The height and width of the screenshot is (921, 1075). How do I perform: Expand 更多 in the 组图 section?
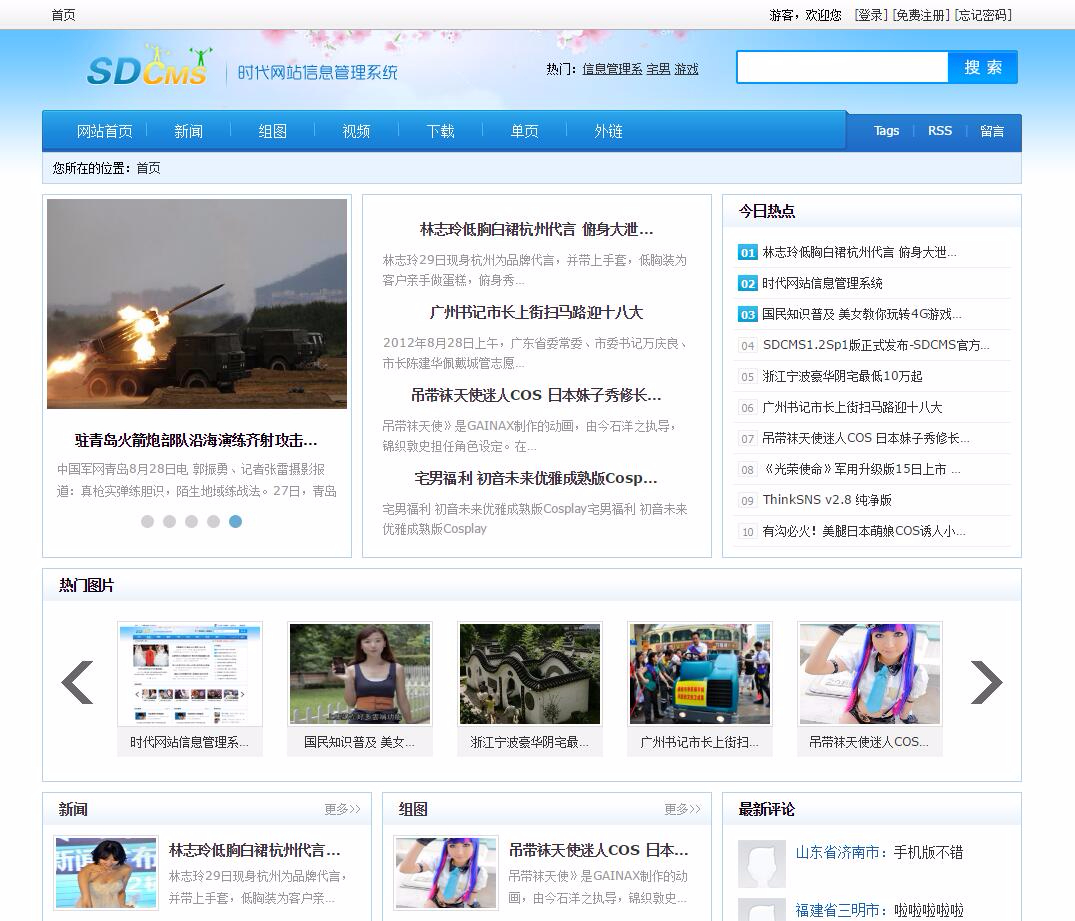pyautogui.click(x=682, y=809)
